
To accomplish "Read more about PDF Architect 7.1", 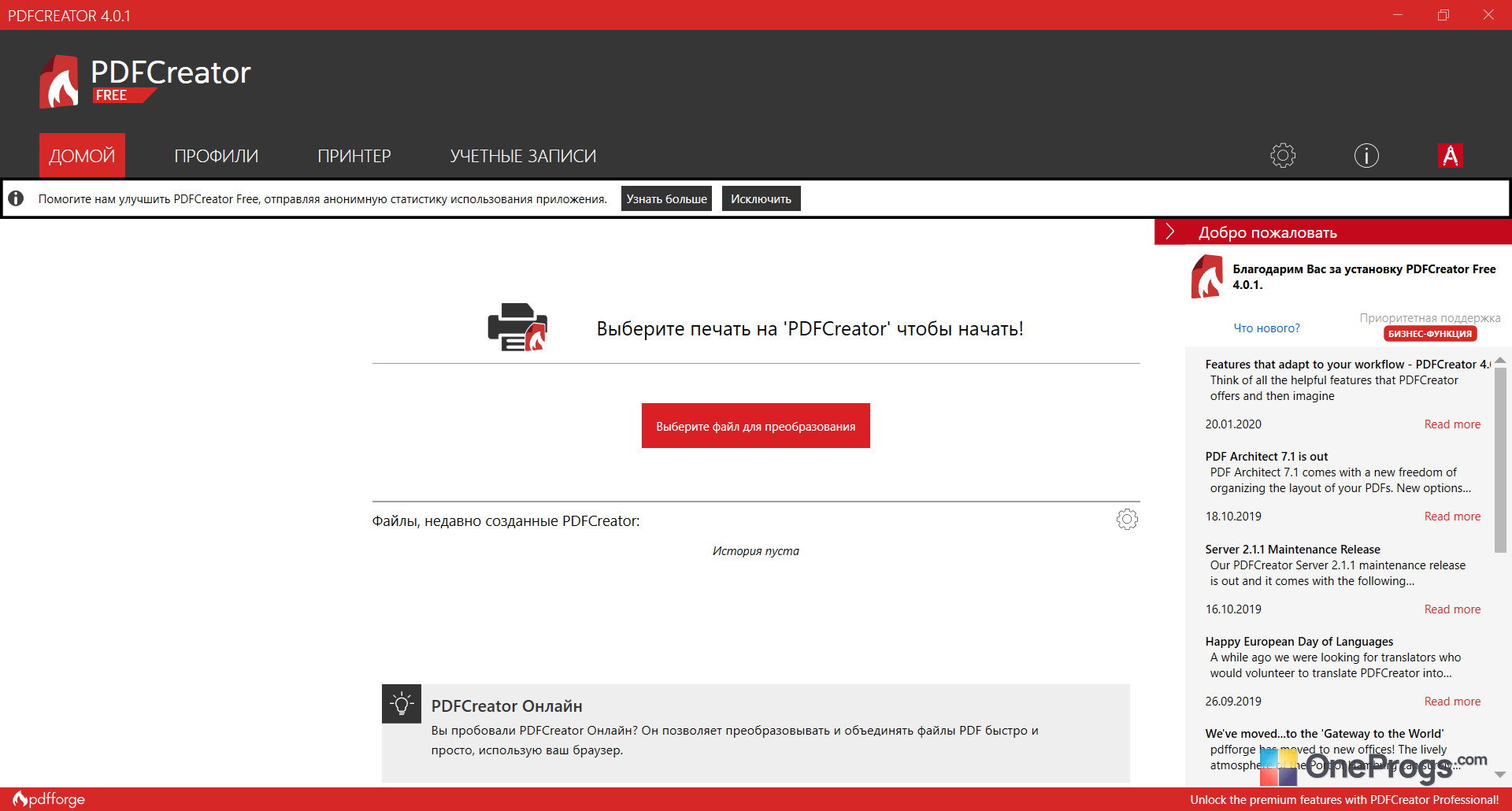I will point(1452,517).
